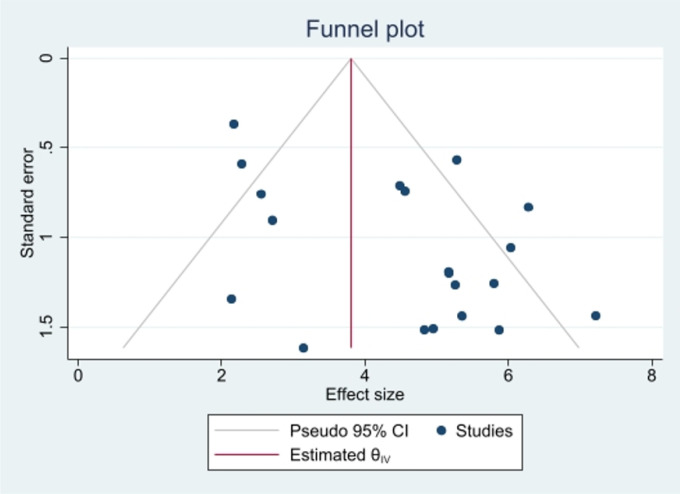Click the x-axis tick label "4"

365,375
